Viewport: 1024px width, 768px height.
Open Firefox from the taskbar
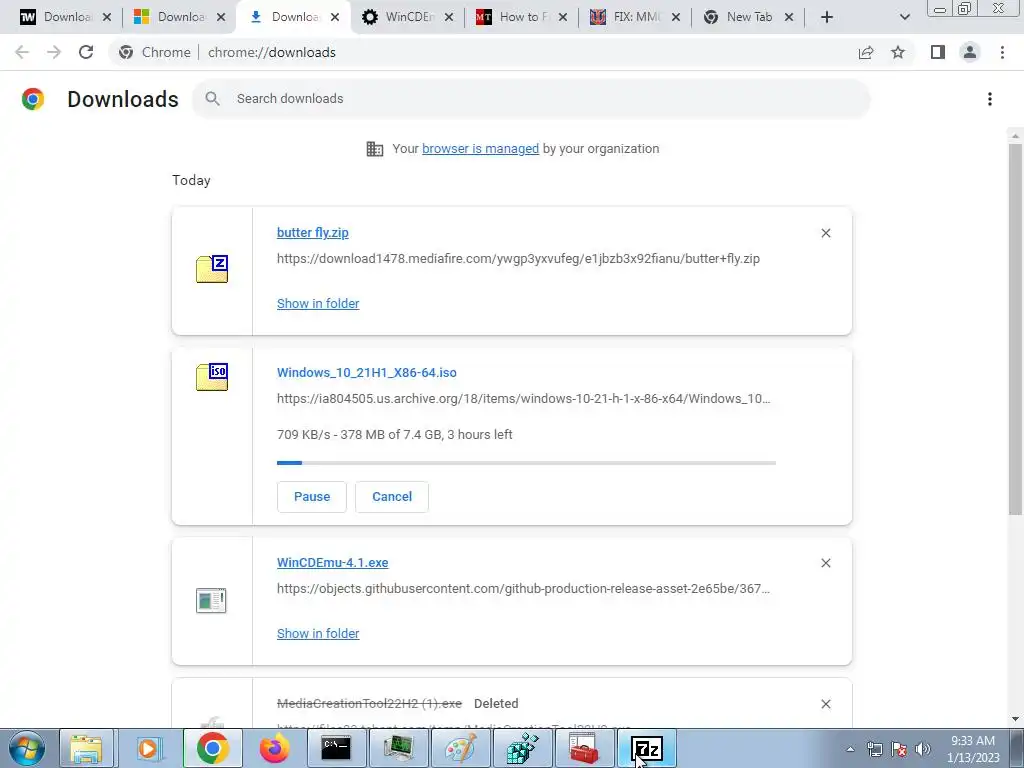coord(274,748)
